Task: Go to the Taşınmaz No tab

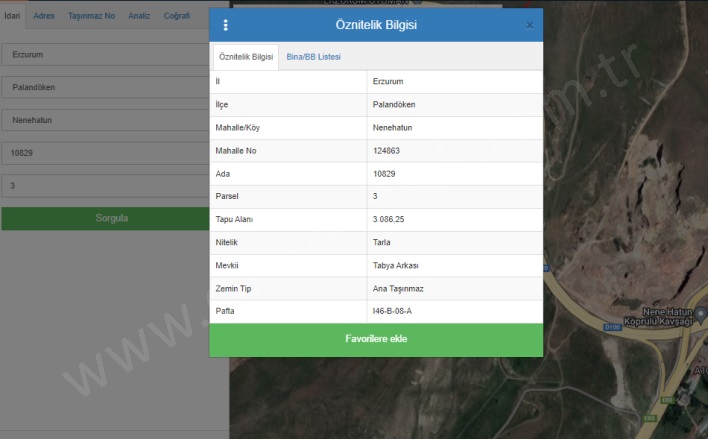Action: point(91,16)
